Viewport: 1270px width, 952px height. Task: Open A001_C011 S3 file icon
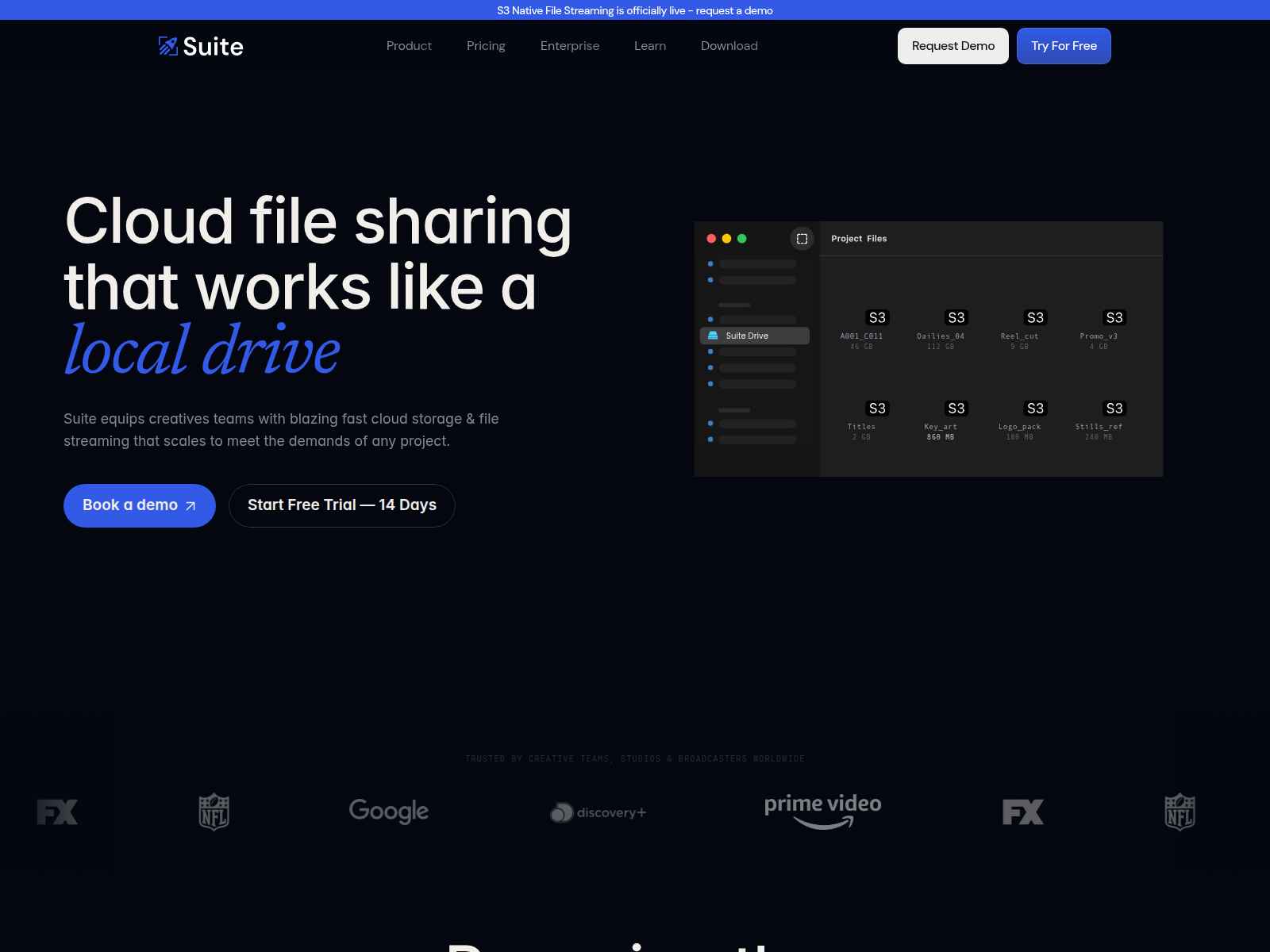877,317
